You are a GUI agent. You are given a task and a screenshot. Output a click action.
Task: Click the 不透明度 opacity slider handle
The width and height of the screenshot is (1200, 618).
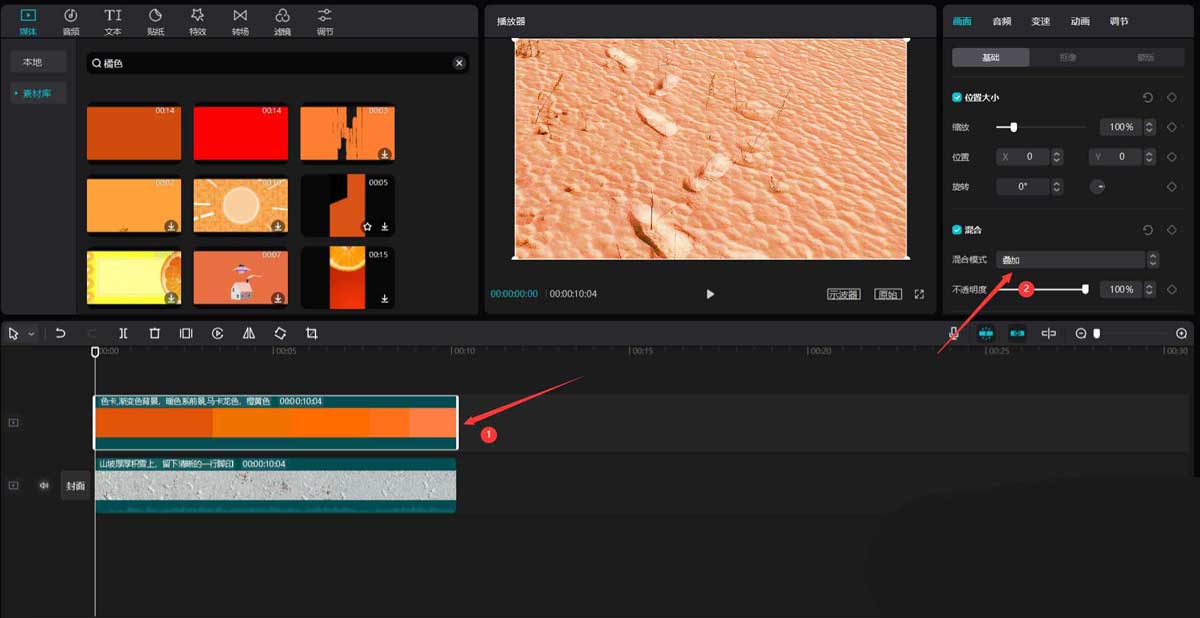[1083, 289]
